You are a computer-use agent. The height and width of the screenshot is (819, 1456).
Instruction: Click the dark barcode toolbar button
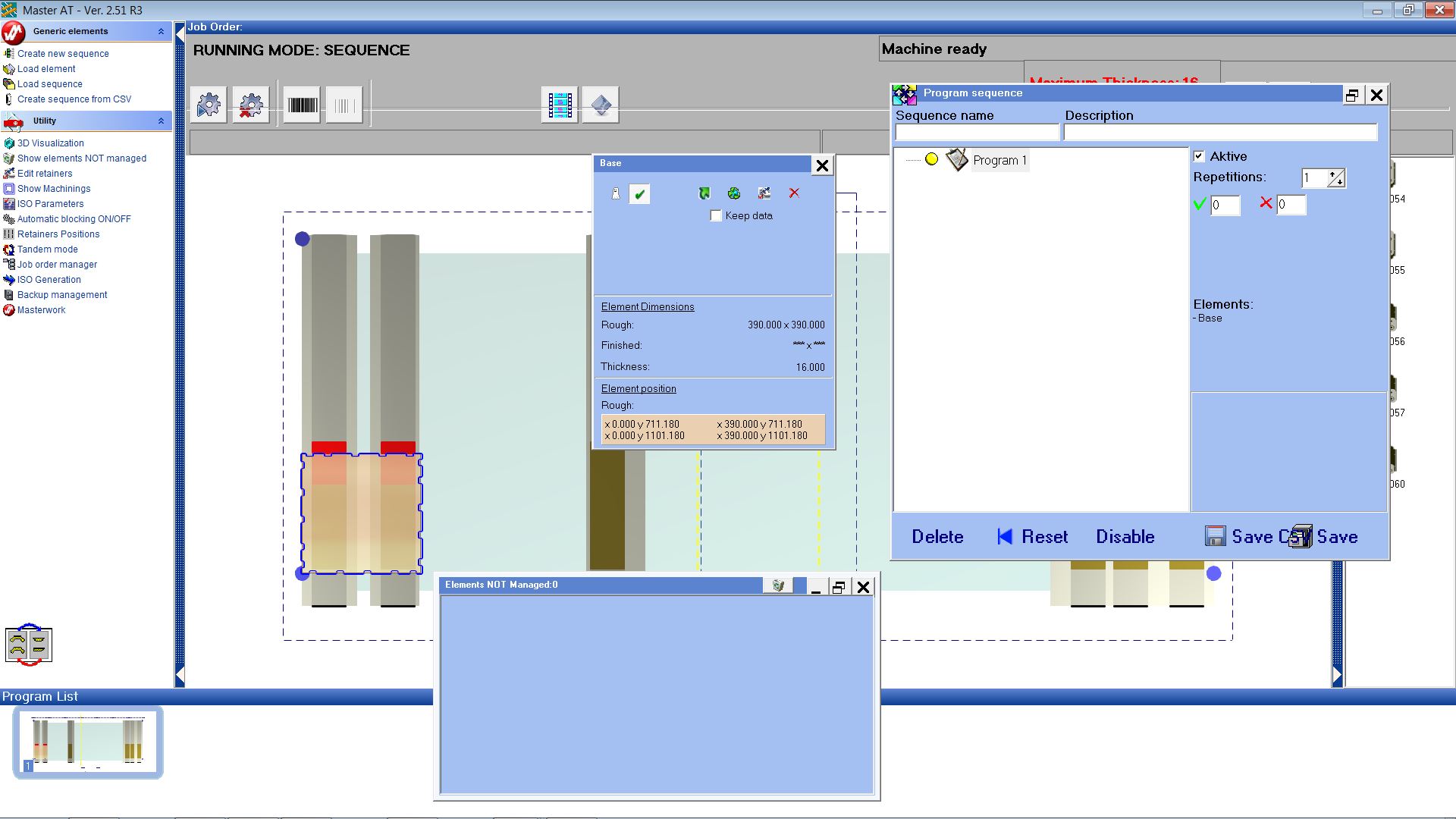click(302, 105)
